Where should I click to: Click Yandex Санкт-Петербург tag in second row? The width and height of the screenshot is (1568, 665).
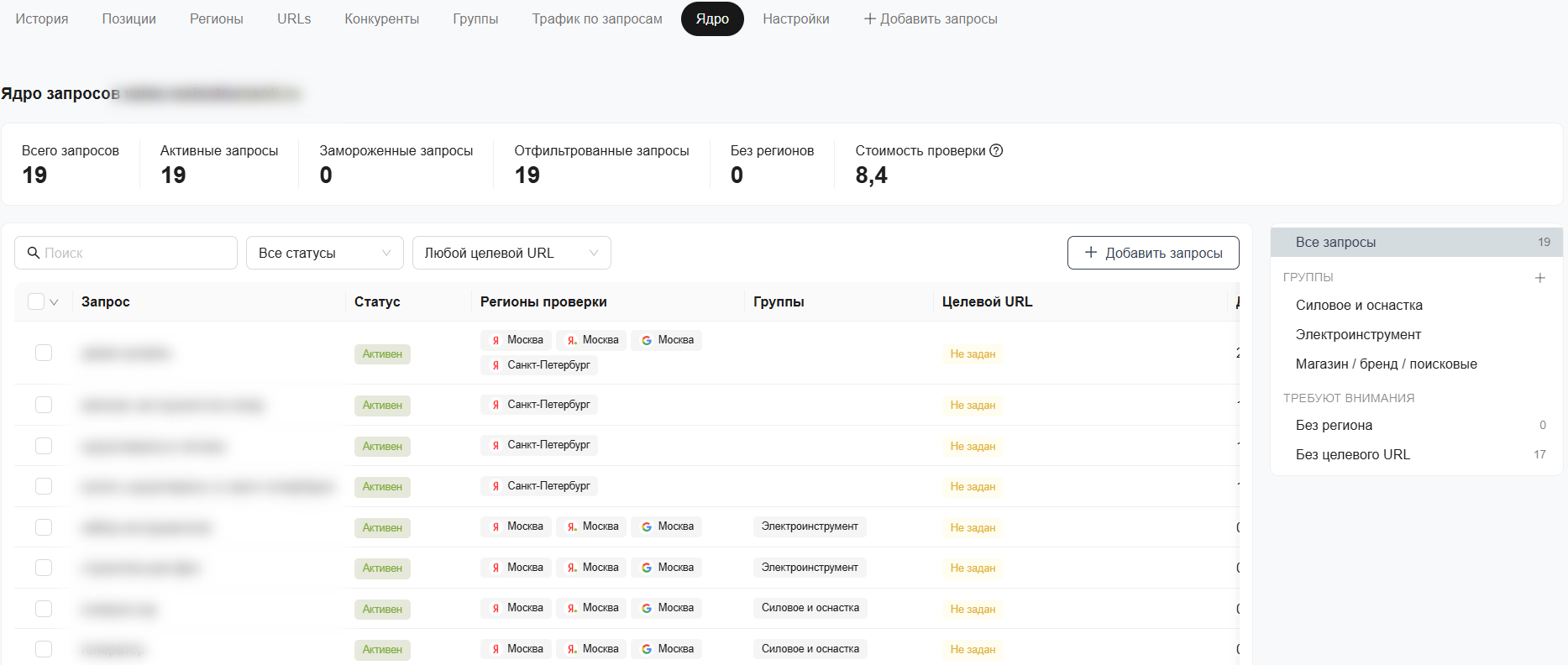[x=539, y=405]
